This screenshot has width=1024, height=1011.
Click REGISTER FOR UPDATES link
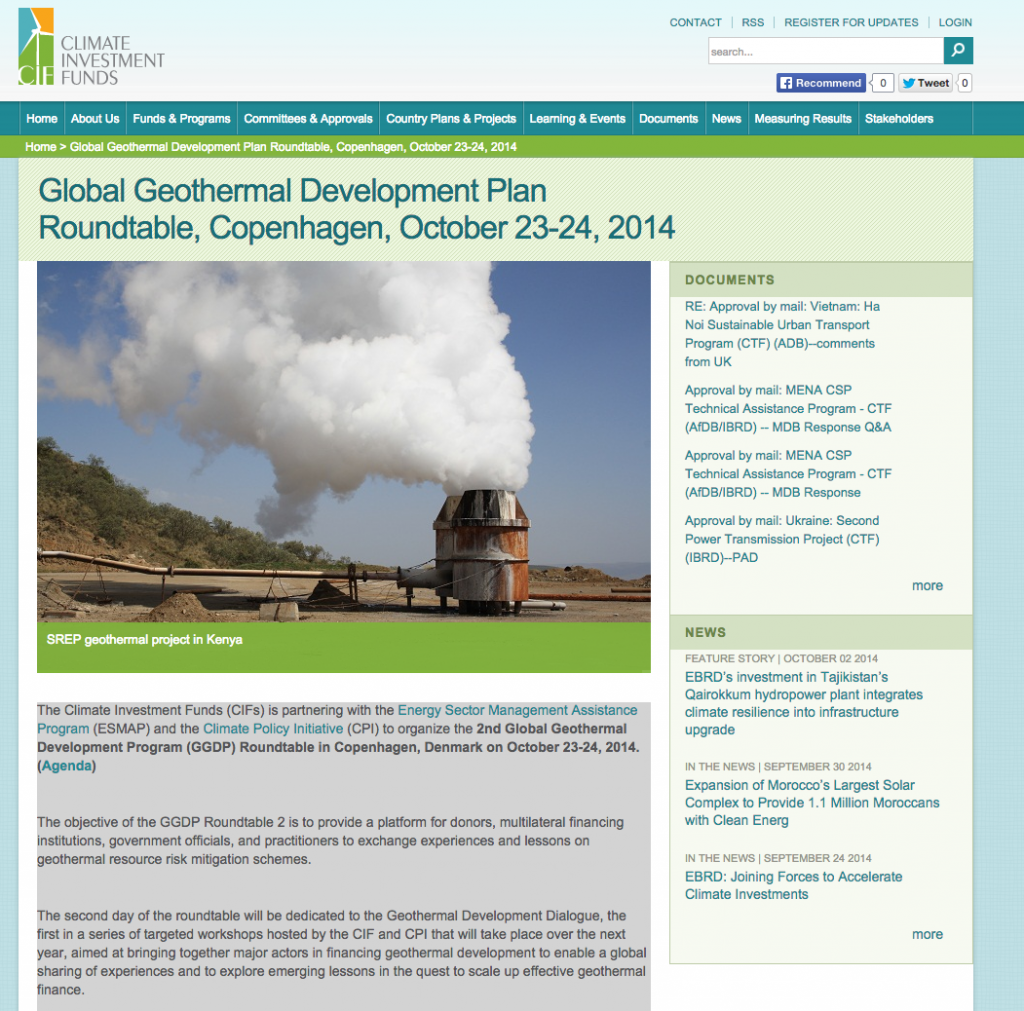click(851, 22)
